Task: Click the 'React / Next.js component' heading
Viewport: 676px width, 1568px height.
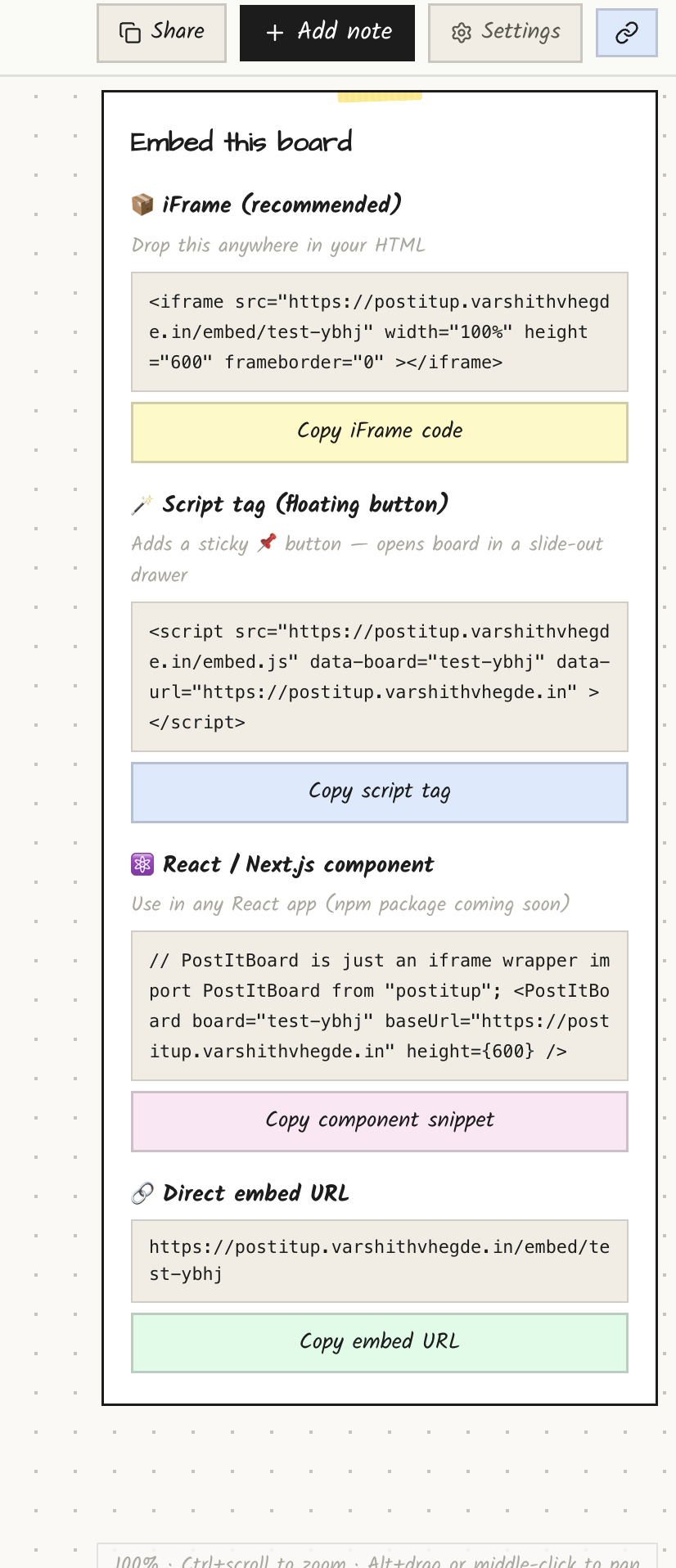Action: (299, 865)
